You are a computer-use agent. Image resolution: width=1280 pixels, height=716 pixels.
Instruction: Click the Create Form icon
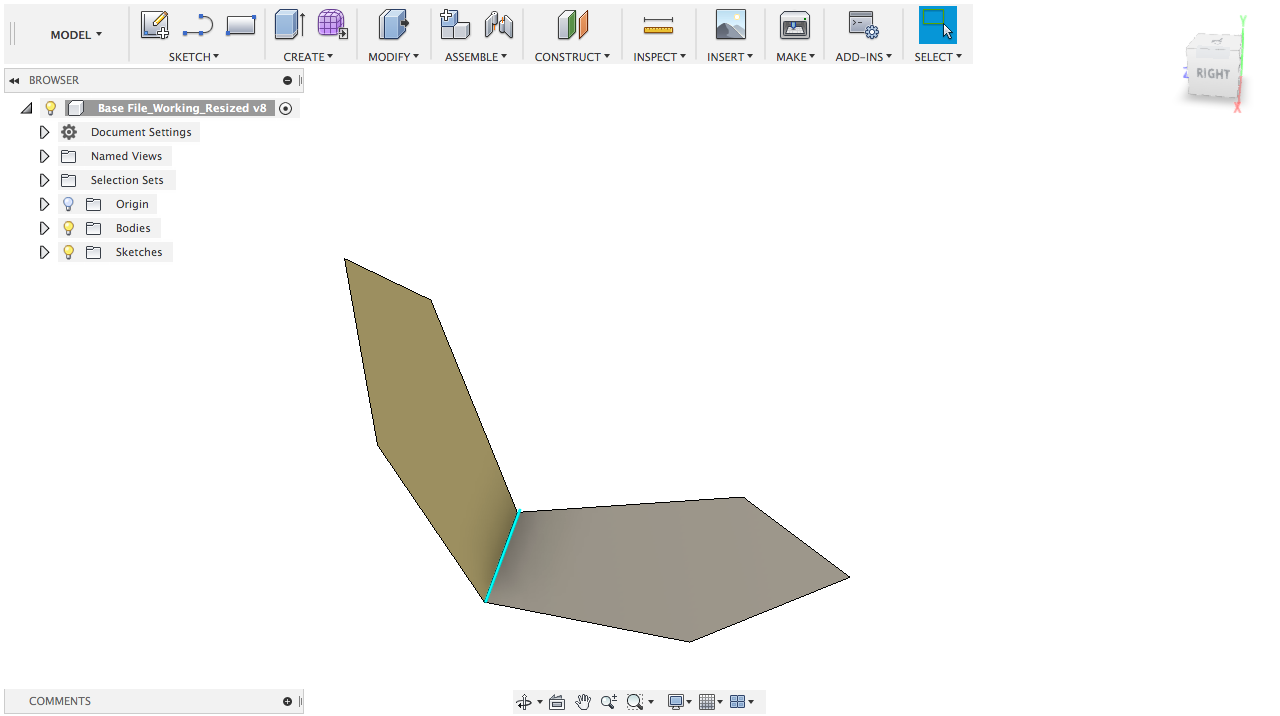333,25
